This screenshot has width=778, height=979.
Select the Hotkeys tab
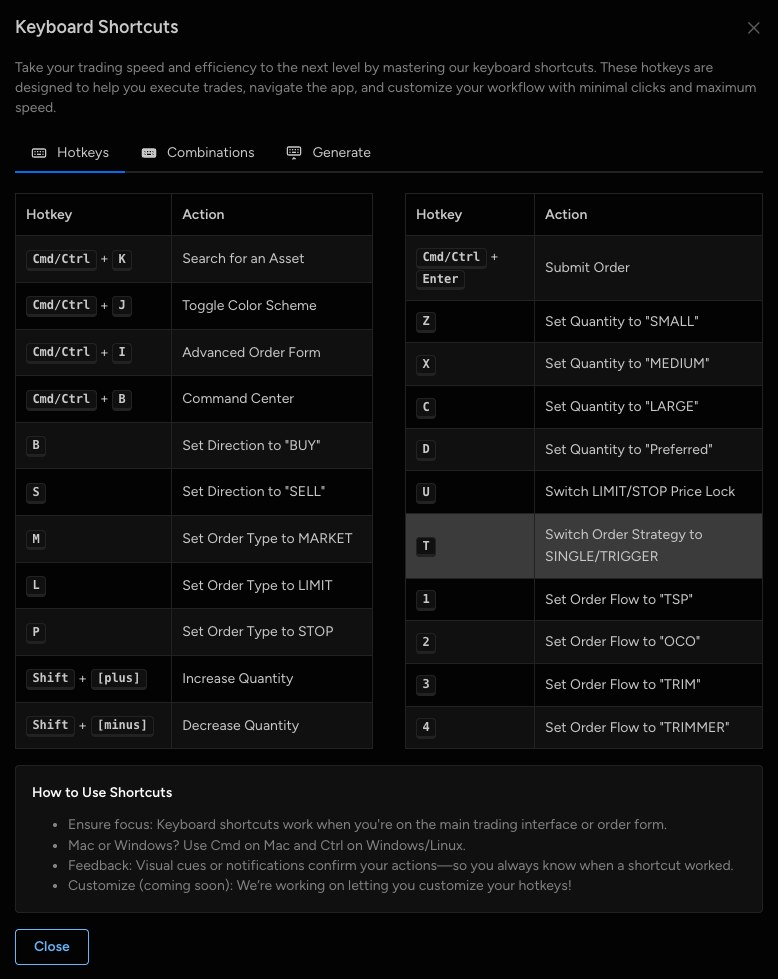coord(82,153)
